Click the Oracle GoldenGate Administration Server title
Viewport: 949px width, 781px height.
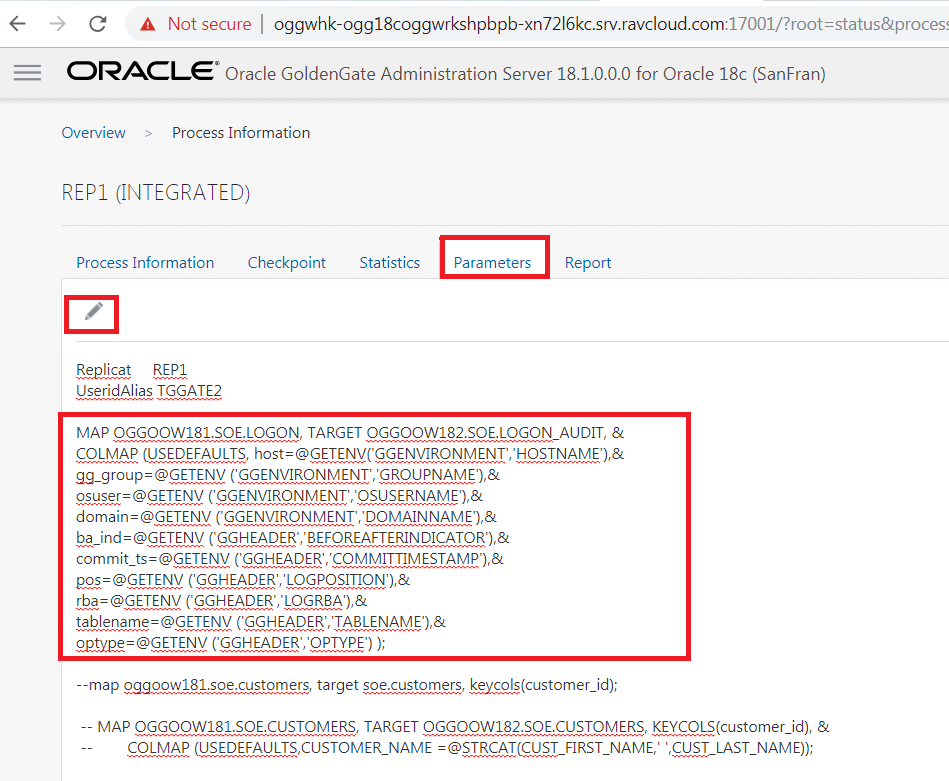tap(525, 74)
